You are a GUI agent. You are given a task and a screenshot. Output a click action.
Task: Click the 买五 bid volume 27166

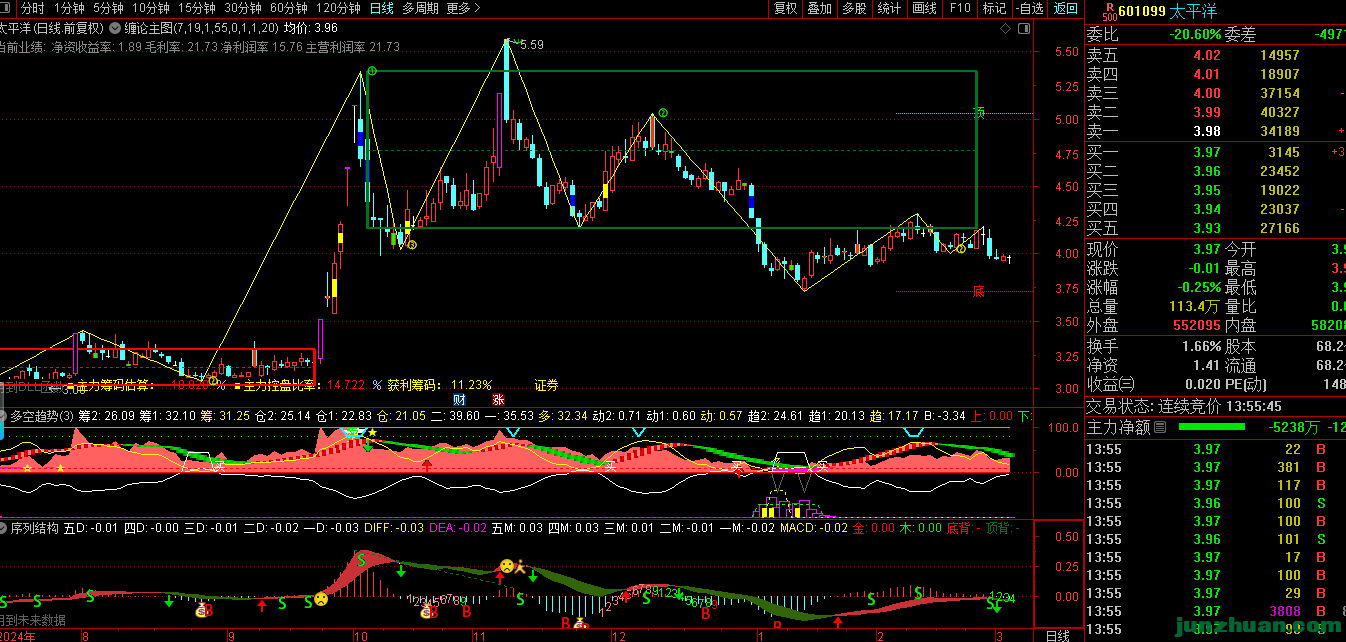(1280, 228)
